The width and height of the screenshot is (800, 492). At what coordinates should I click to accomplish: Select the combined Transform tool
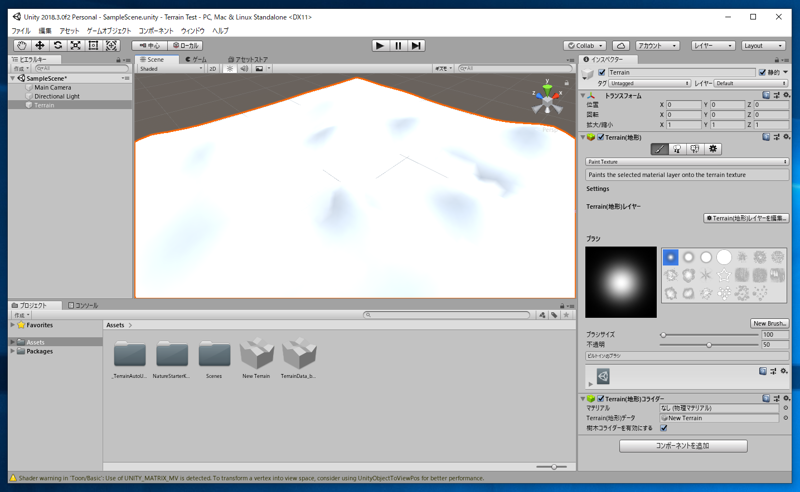[111, 45]
